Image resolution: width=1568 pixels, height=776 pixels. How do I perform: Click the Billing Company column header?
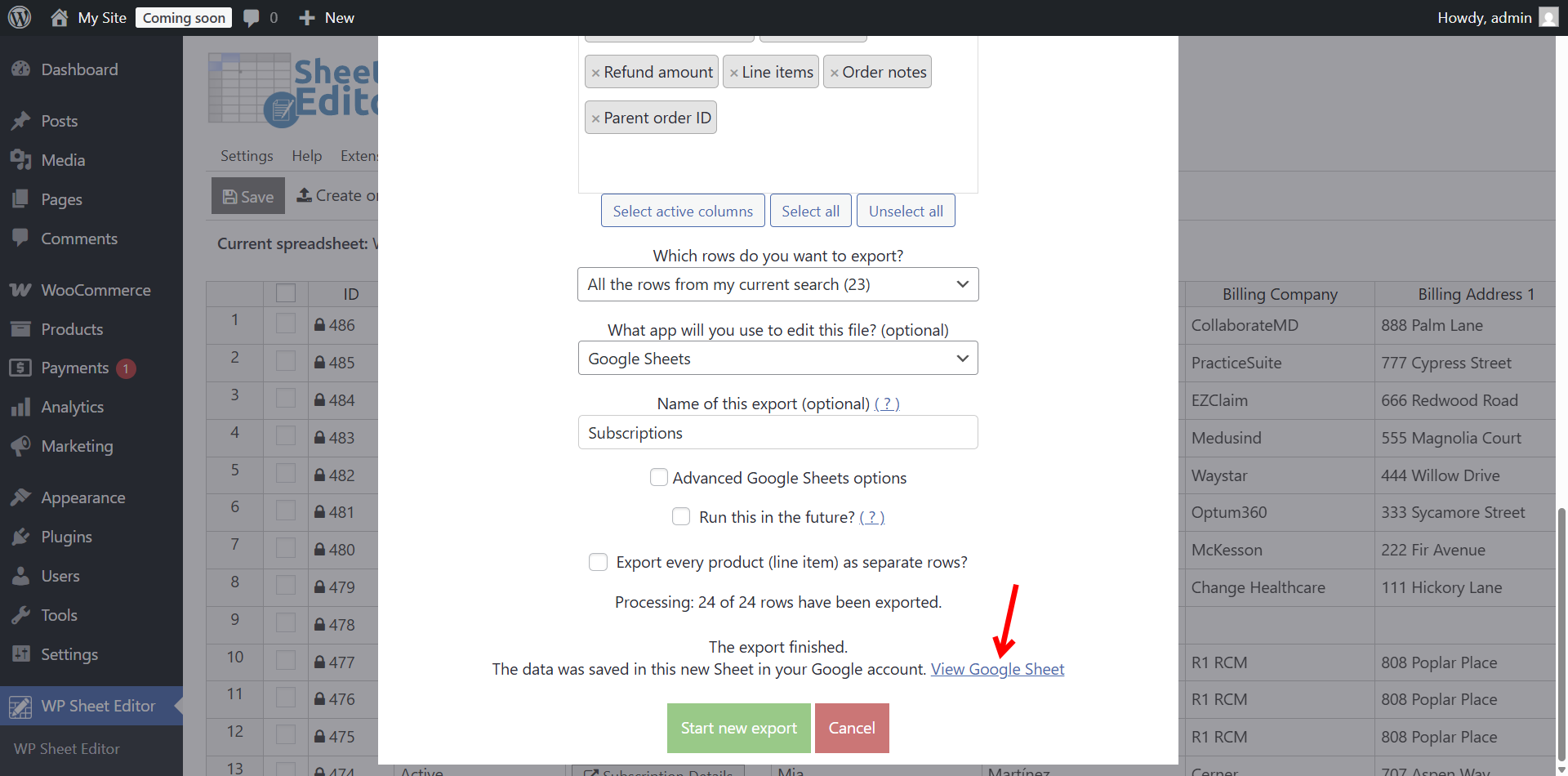click(x=1280, y=294)
